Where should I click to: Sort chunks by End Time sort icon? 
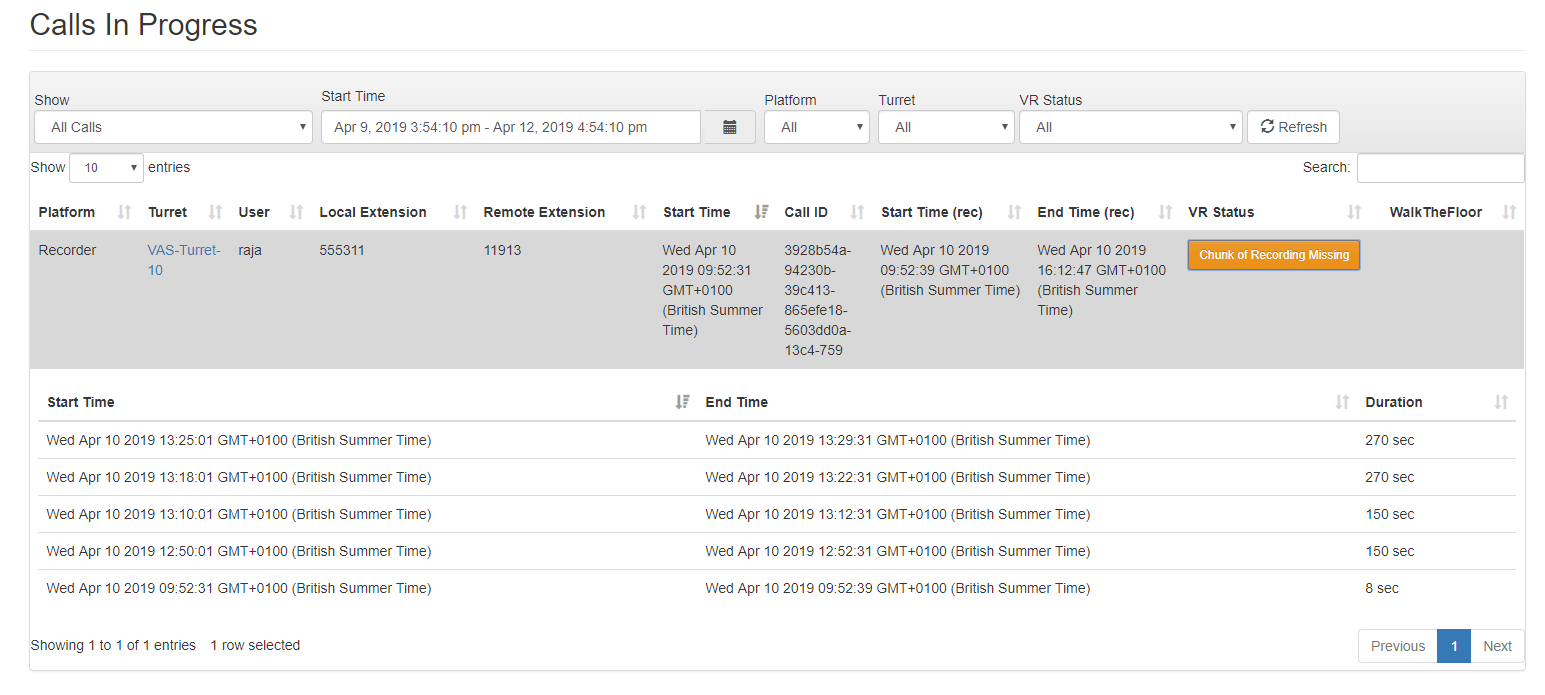[x=1342, y=402]
